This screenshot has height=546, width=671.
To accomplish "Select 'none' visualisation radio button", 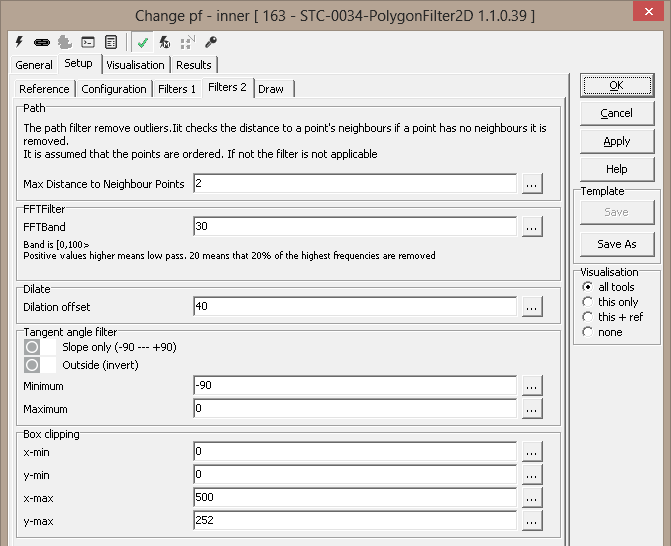I will tap(588, 332).
